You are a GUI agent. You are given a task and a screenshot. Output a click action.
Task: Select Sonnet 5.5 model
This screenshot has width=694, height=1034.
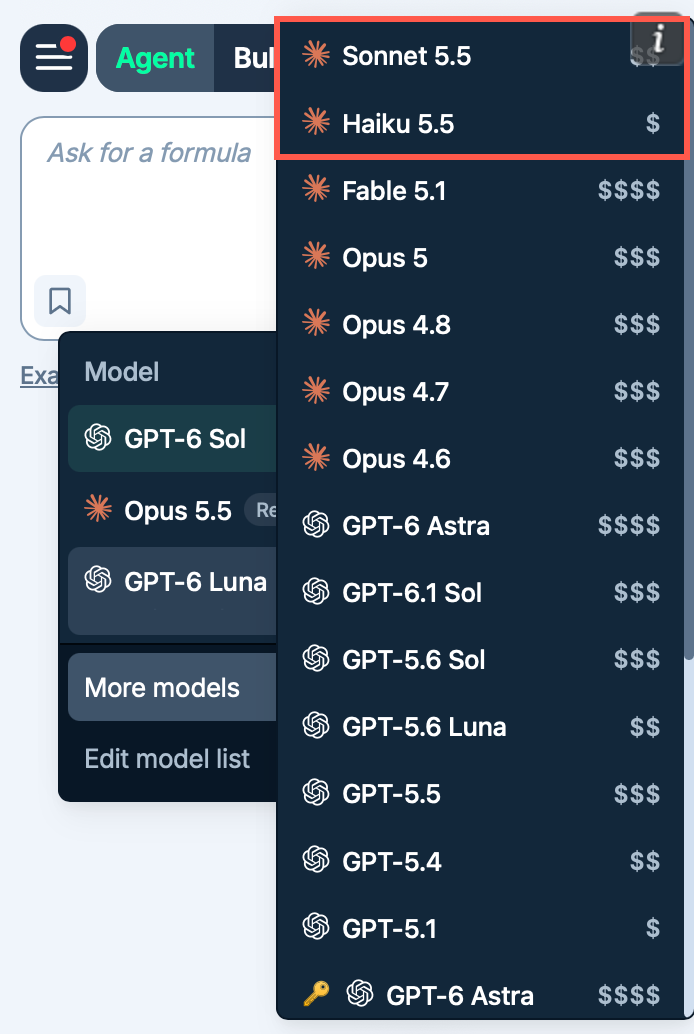pos(481,55)
